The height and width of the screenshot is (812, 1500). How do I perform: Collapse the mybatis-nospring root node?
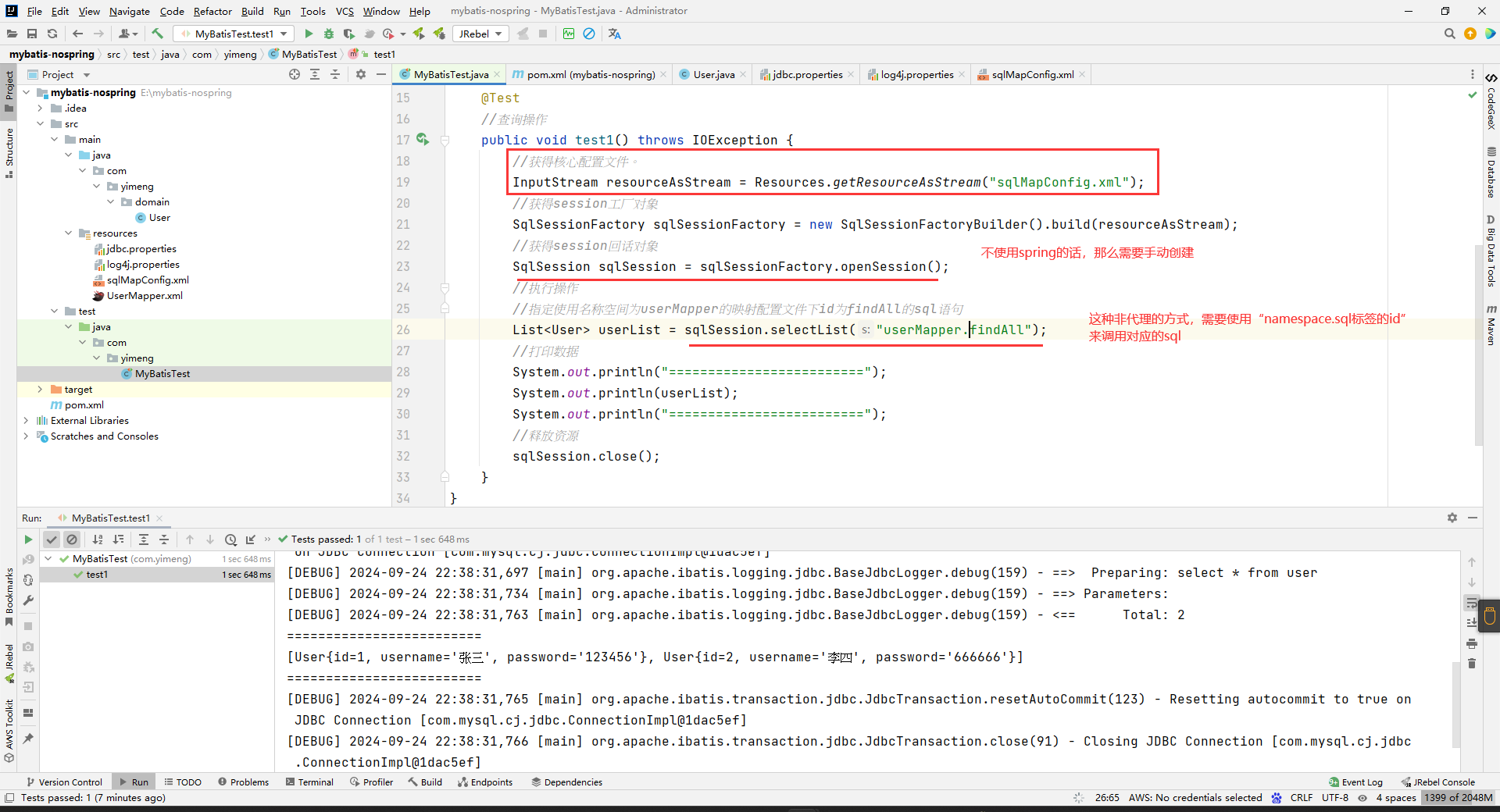[x=27, y=92]
